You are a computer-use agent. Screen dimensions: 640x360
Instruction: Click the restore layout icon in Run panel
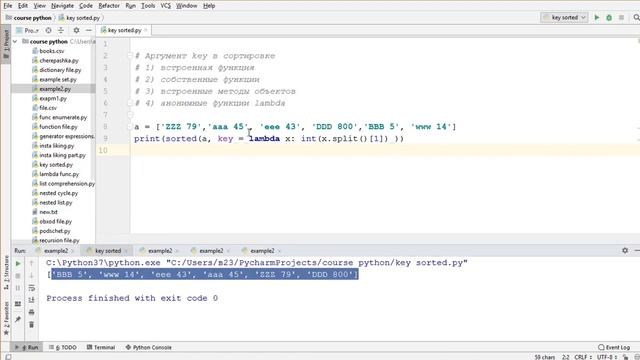(18, 304)
